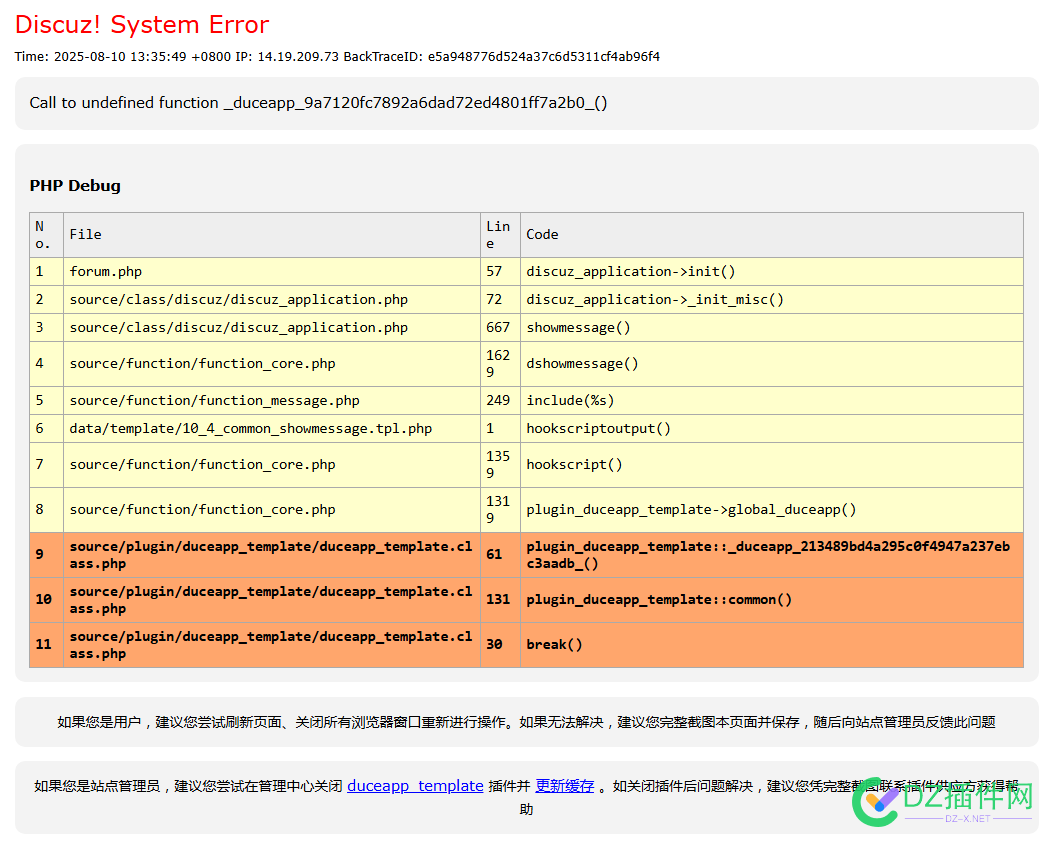
Task: Click plugin_duceapp_template->global_duceapp() code cell
Action: (772, 510)
